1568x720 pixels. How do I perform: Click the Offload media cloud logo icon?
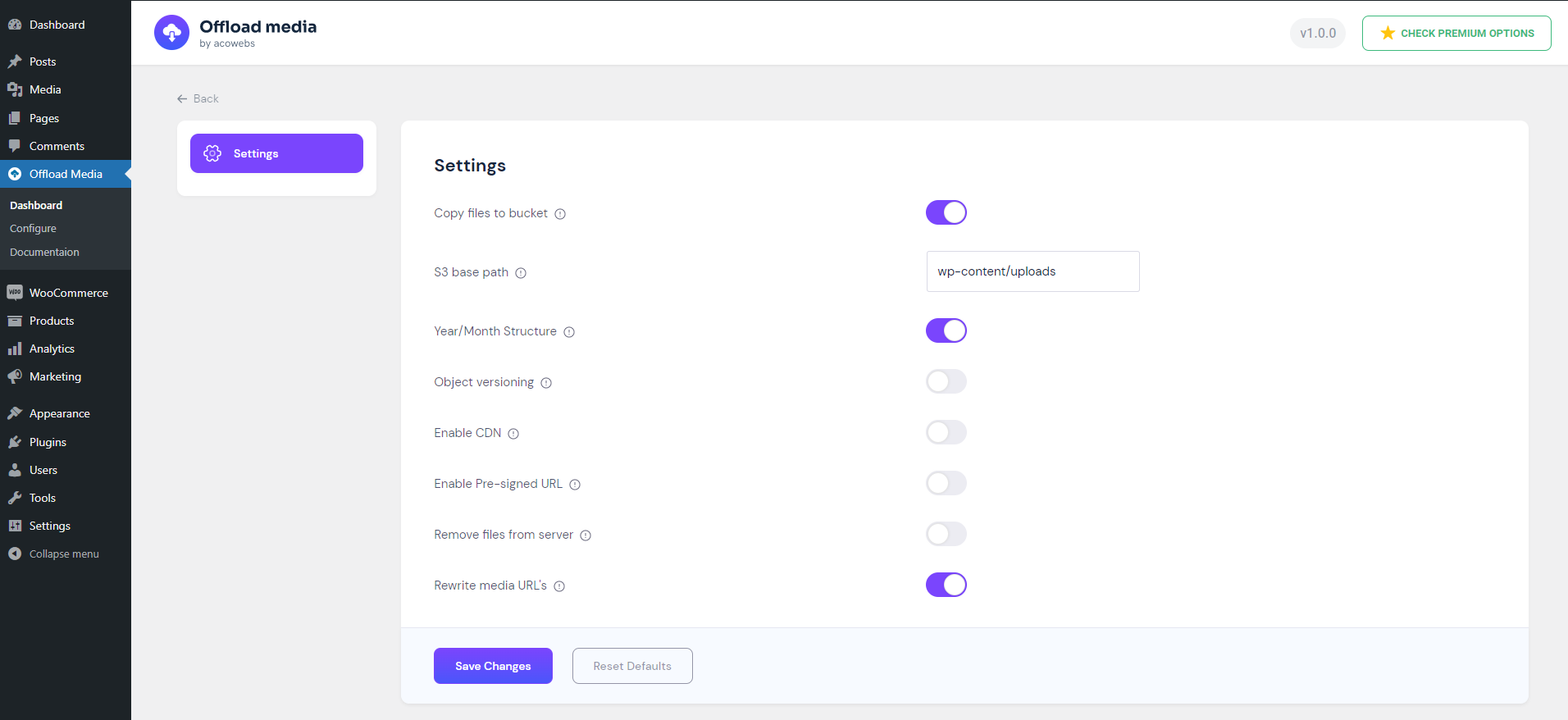[x=171, y=33]
